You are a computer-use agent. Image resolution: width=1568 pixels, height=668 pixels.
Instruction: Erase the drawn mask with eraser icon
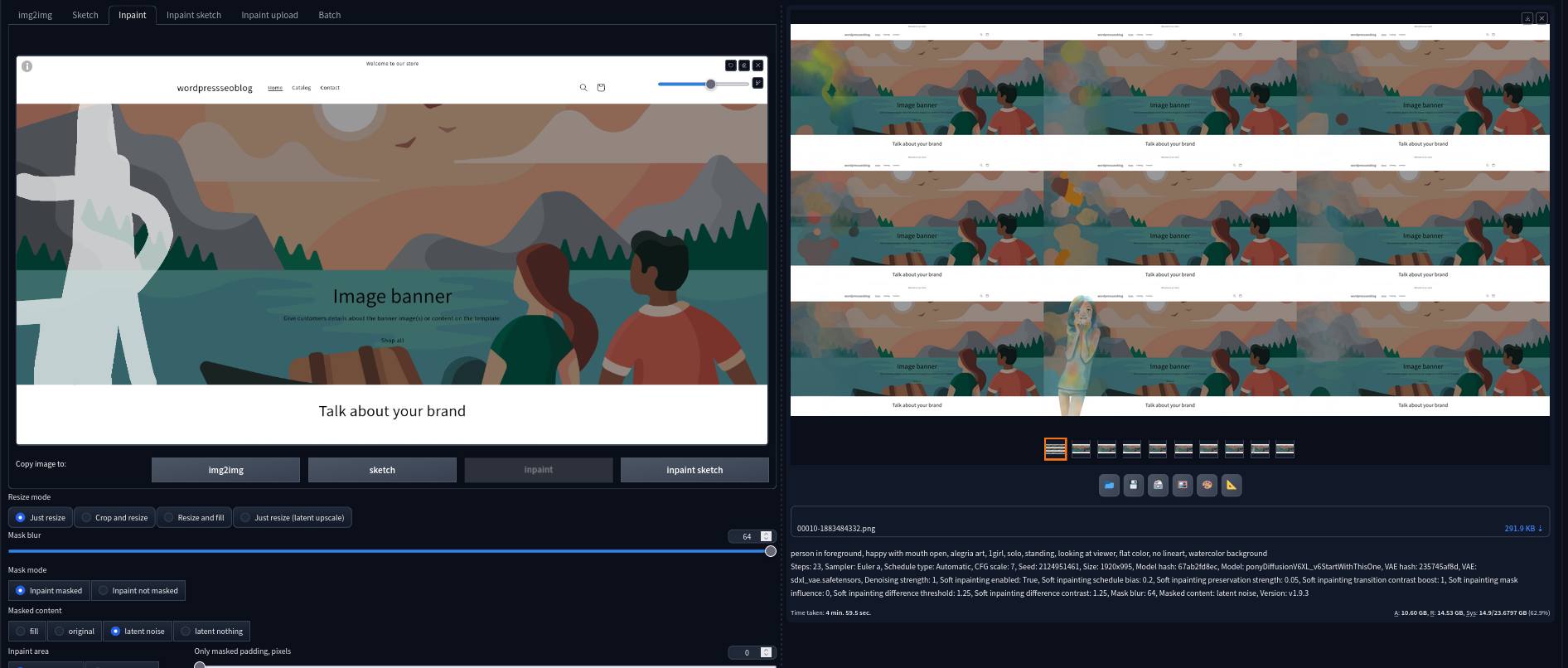coord(744,65)
